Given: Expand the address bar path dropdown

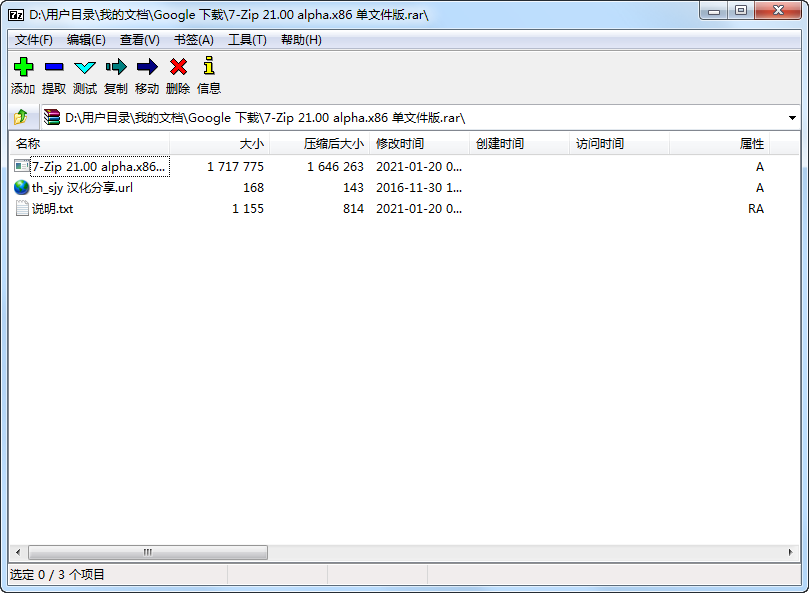Looking at the screenshot, I should pos(792,118).
